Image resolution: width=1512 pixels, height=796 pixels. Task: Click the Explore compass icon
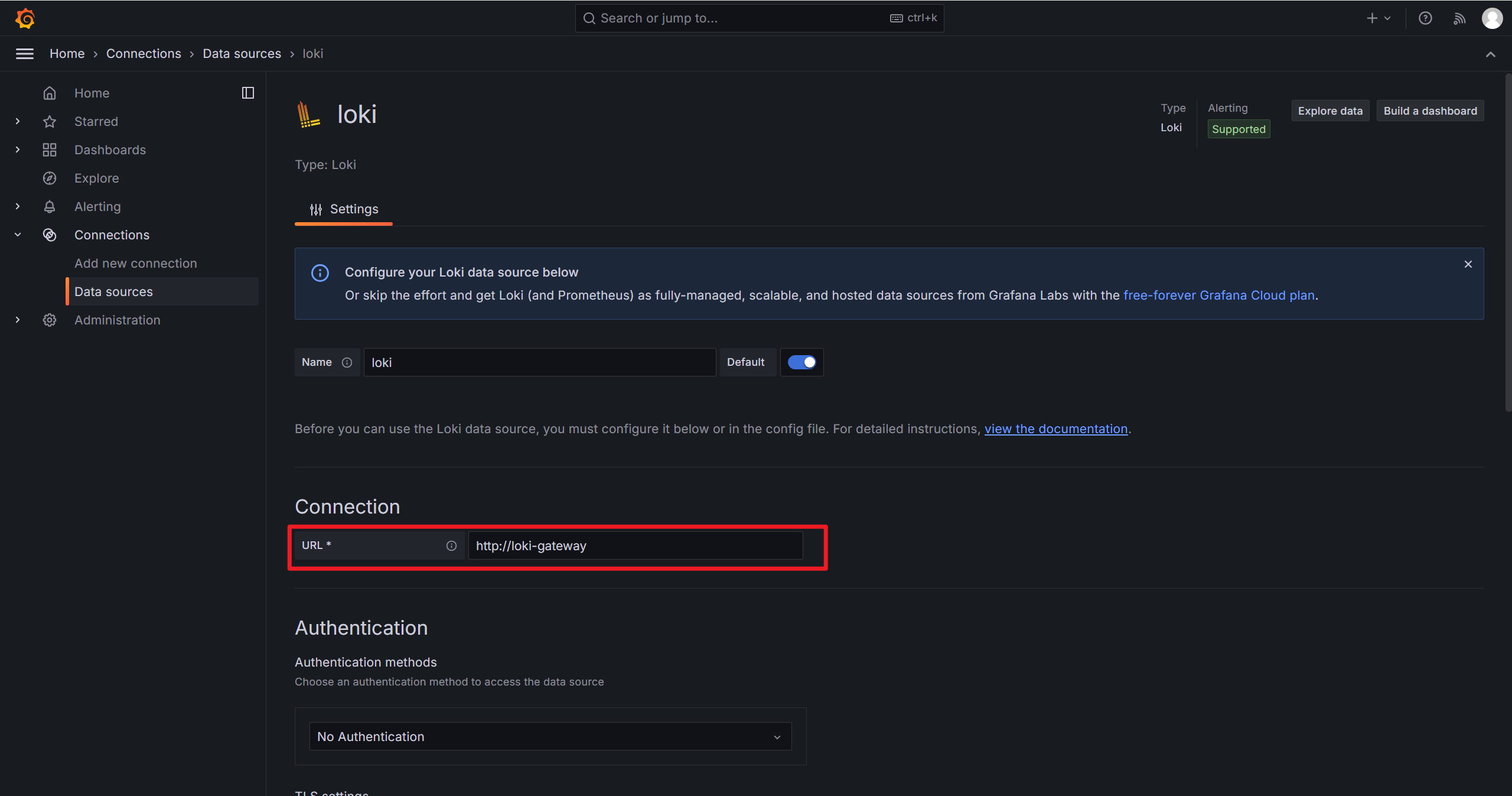(x=50, y=178)
